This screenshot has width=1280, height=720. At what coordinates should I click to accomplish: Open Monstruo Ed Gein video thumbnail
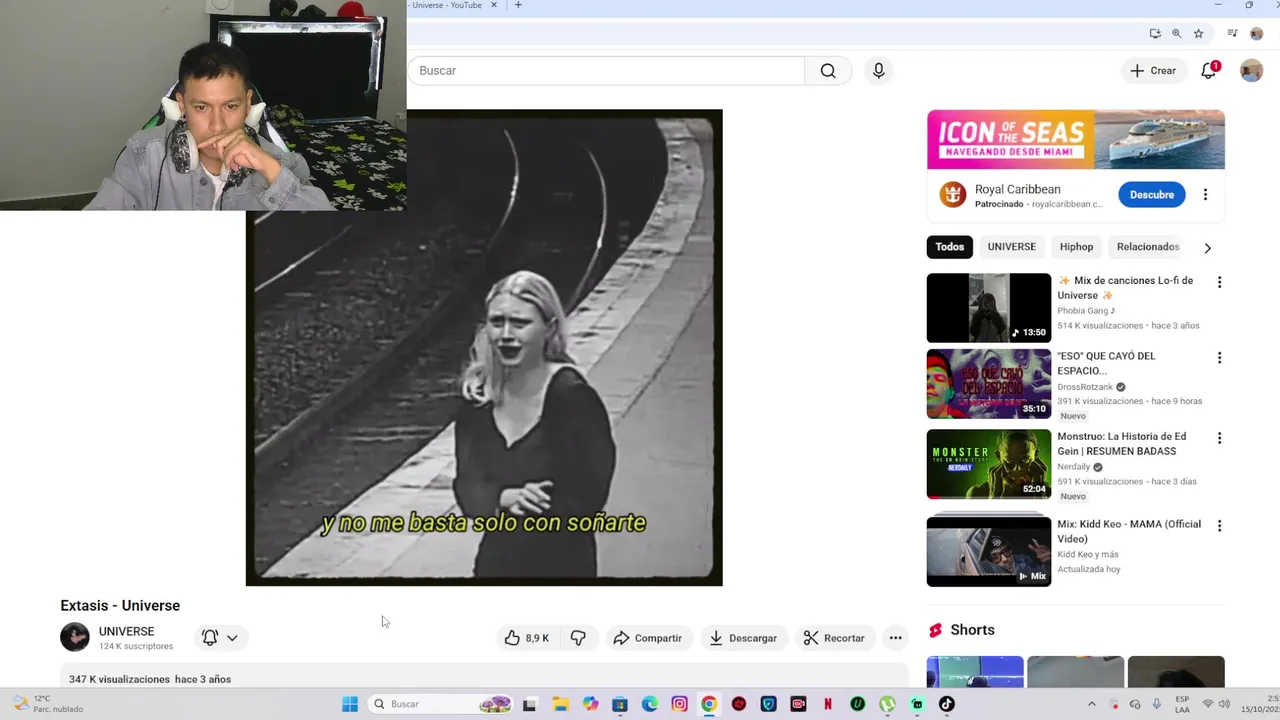[x=989, y=464]
